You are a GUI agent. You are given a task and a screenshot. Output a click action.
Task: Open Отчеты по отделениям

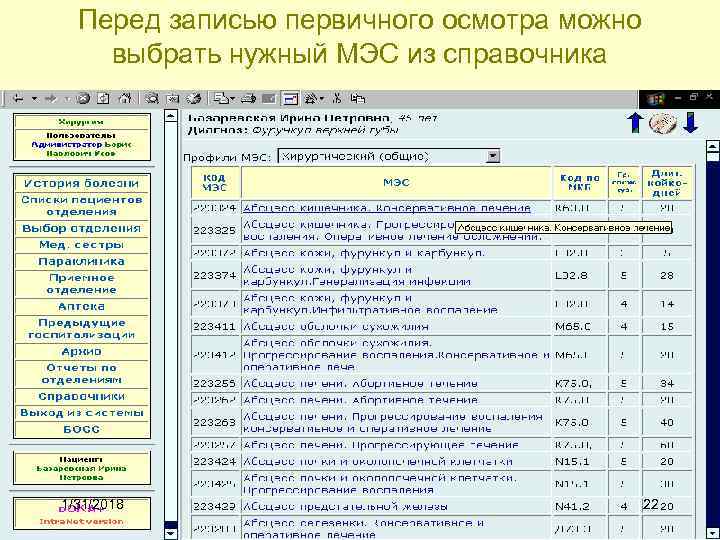81,374
